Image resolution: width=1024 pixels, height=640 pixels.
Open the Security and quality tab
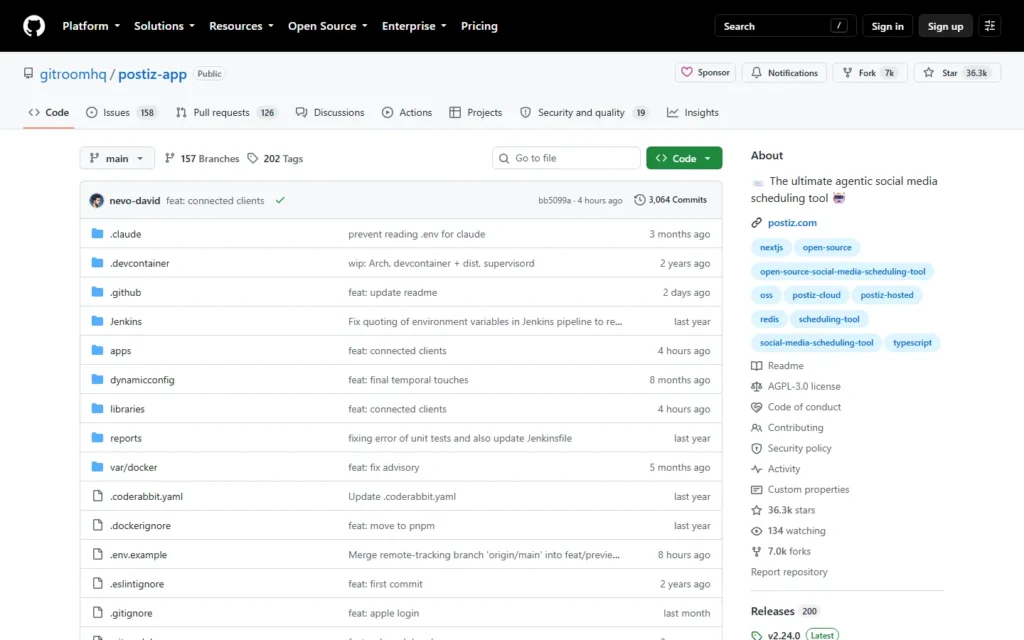[x=584, y=112]
